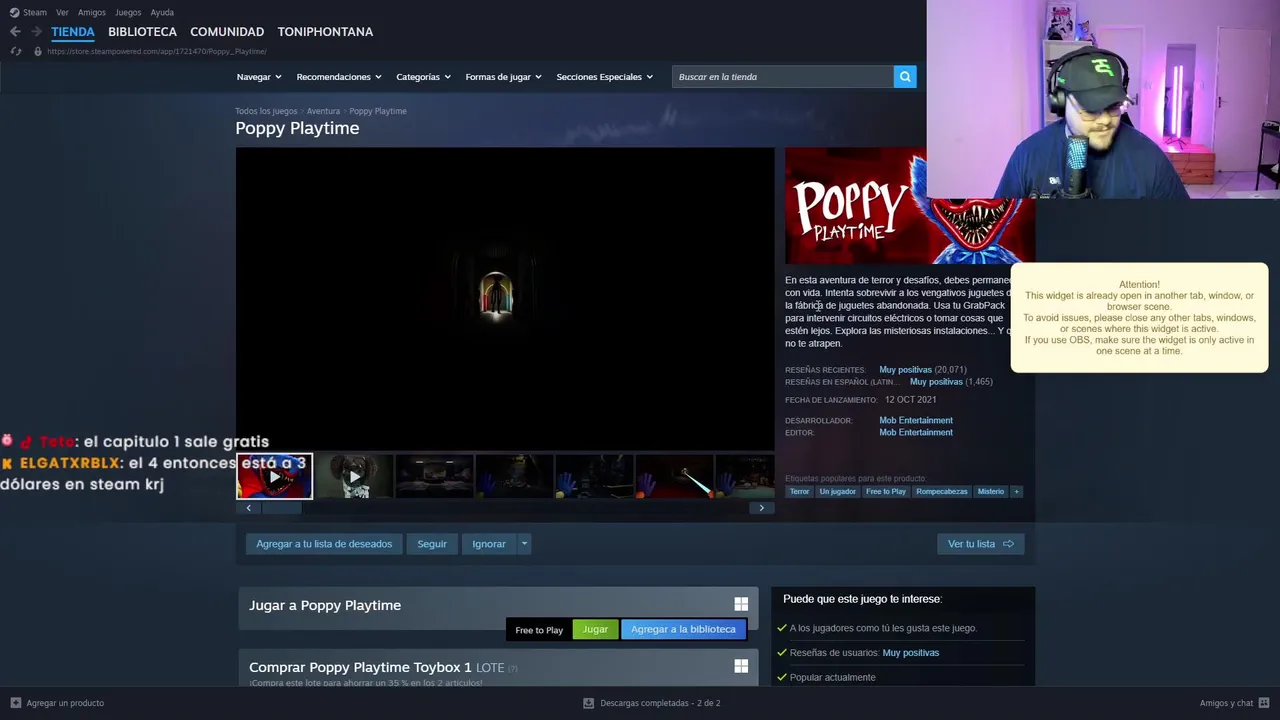Click the Rompecabezas tag
The image size is (1280, 720).
coord(942,491)
